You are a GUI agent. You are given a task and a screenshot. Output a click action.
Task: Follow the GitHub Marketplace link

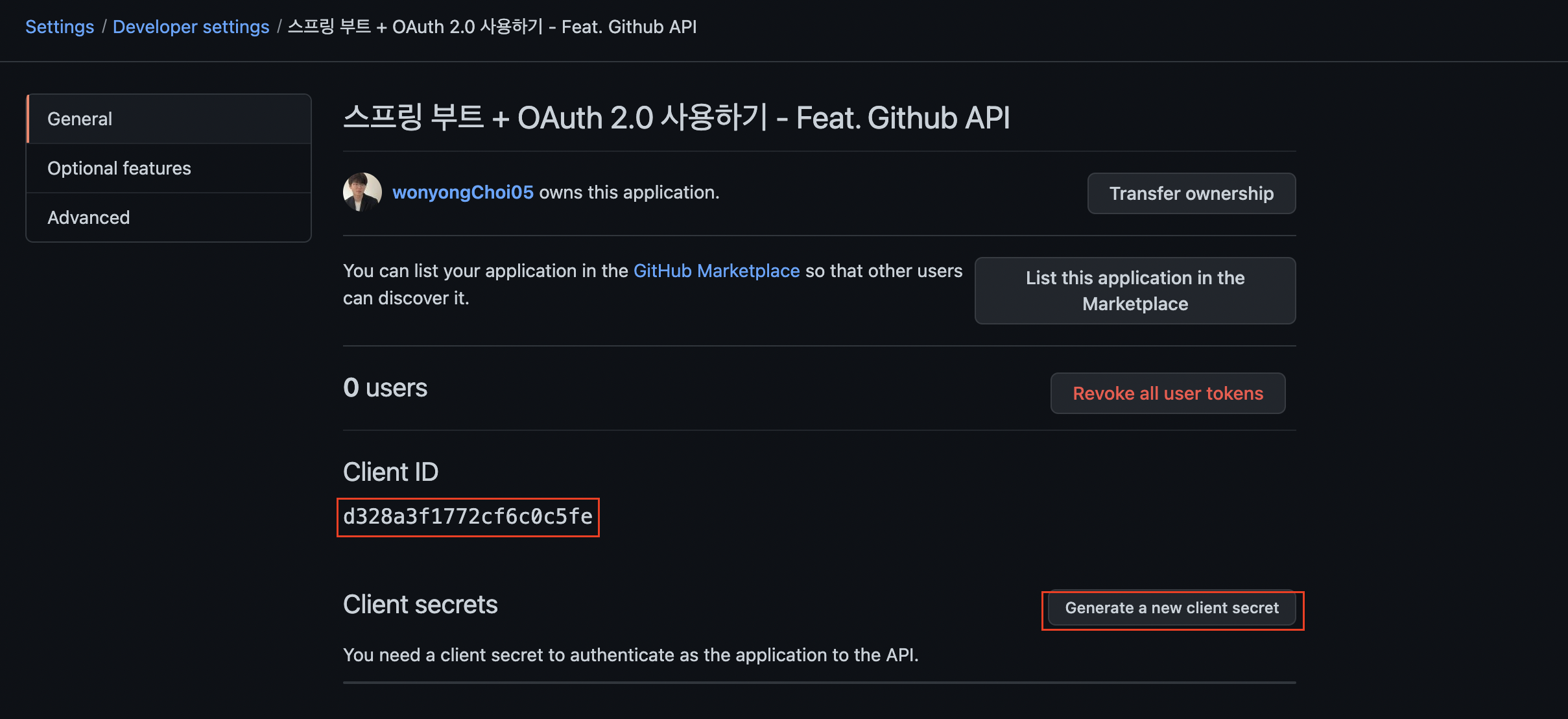(x=716, y=271)
